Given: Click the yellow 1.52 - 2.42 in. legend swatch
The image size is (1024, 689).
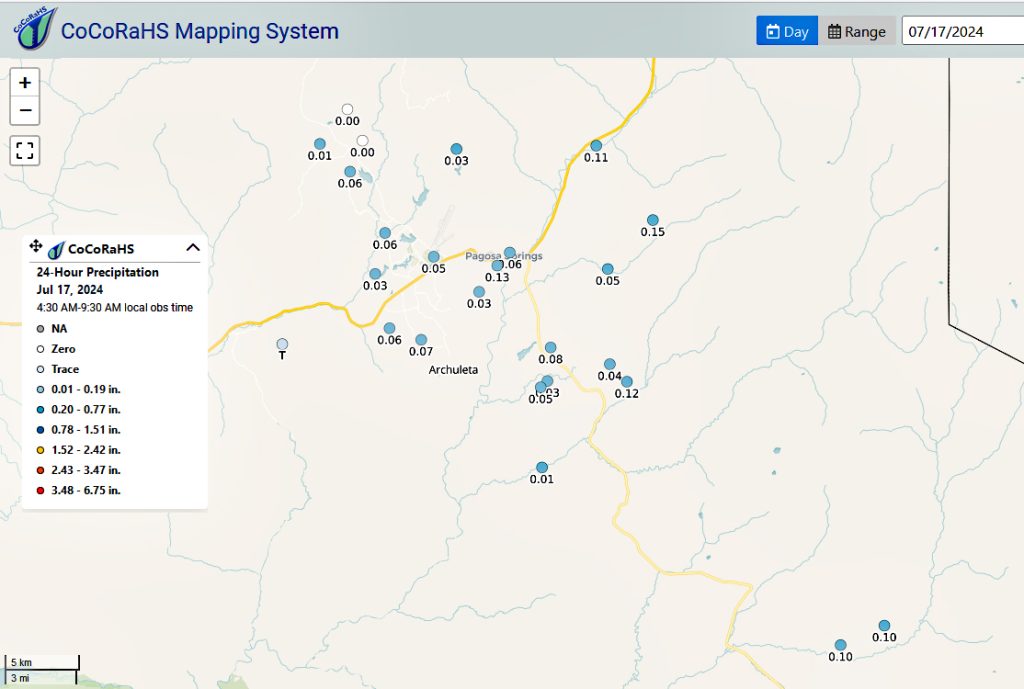Looking at the screenshot, I should coord(40,450).
